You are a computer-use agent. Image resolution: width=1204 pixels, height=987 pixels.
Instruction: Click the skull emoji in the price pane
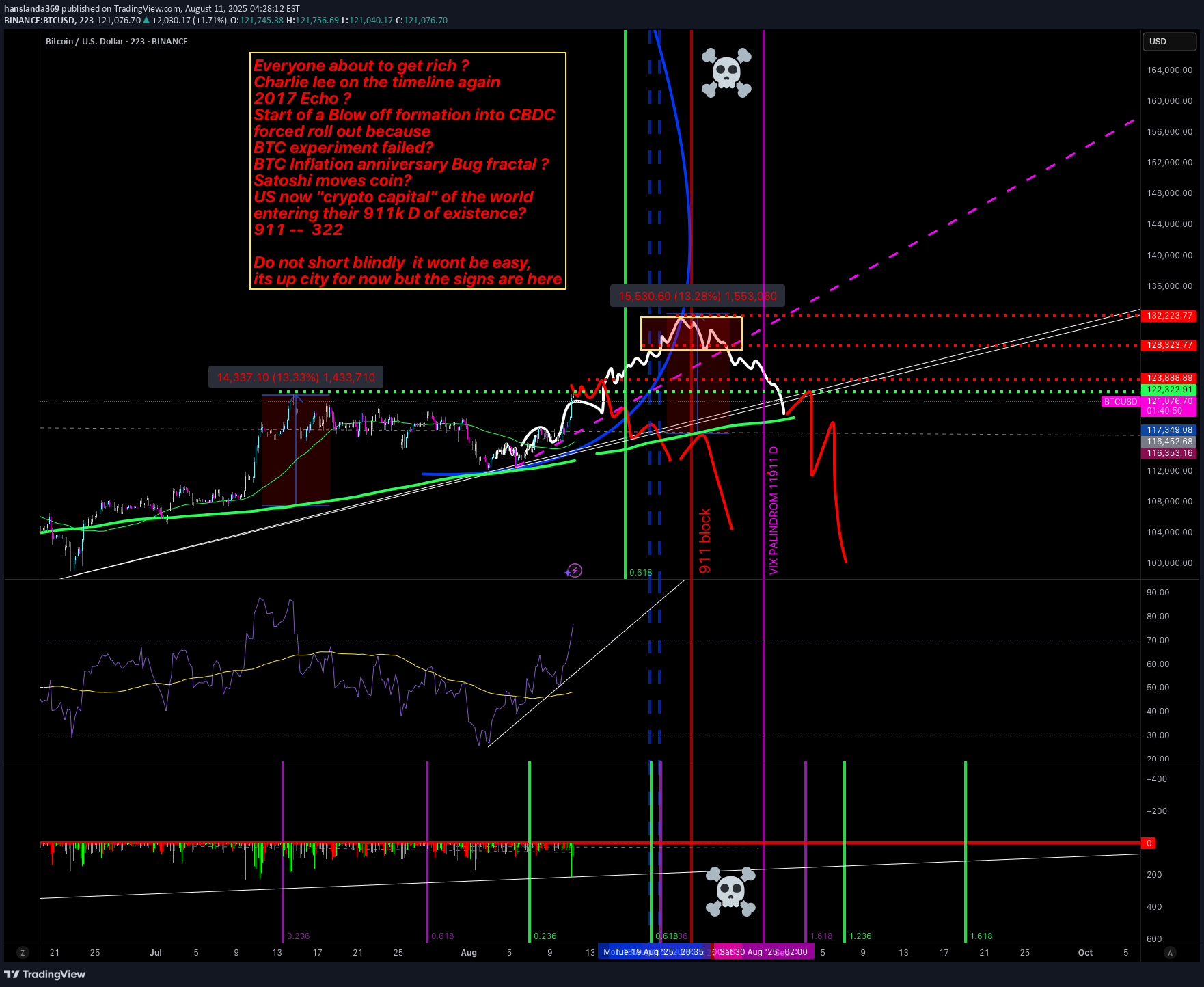click(726, 72)
